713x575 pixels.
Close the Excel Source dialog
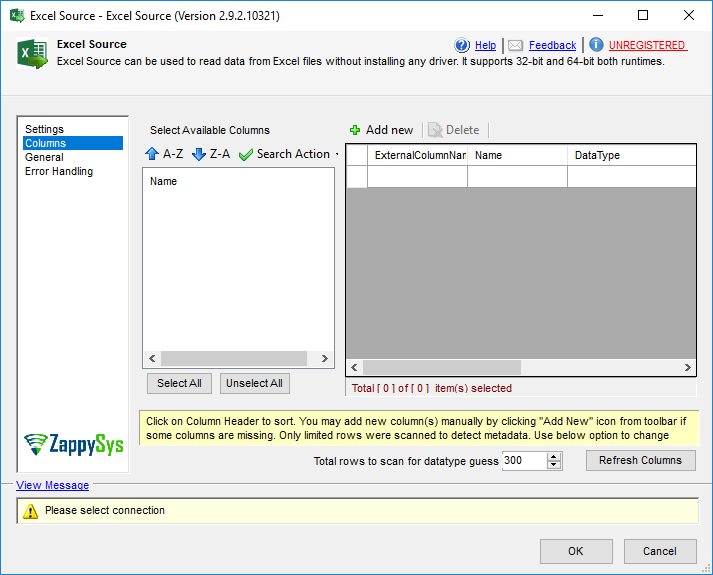688,15
